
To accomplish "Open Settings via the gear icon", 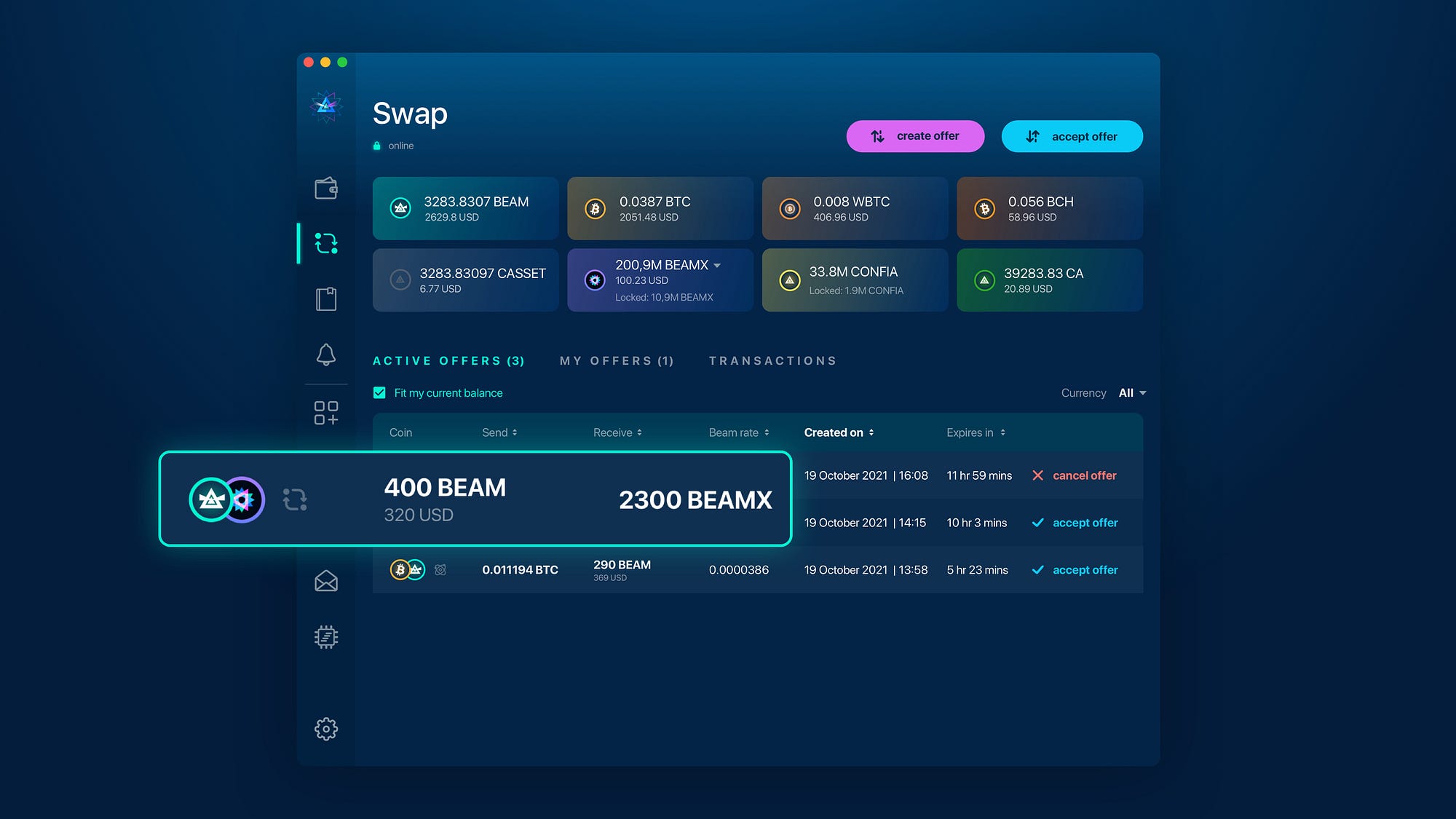I will pyautogui.click(x=326, y=729).
